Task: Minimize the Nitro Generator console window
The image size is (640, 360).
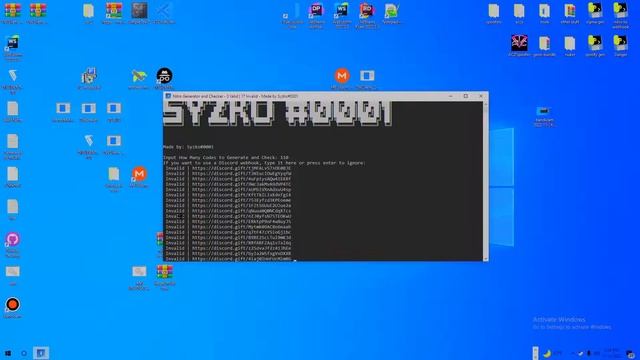Action: coord(451,96)
